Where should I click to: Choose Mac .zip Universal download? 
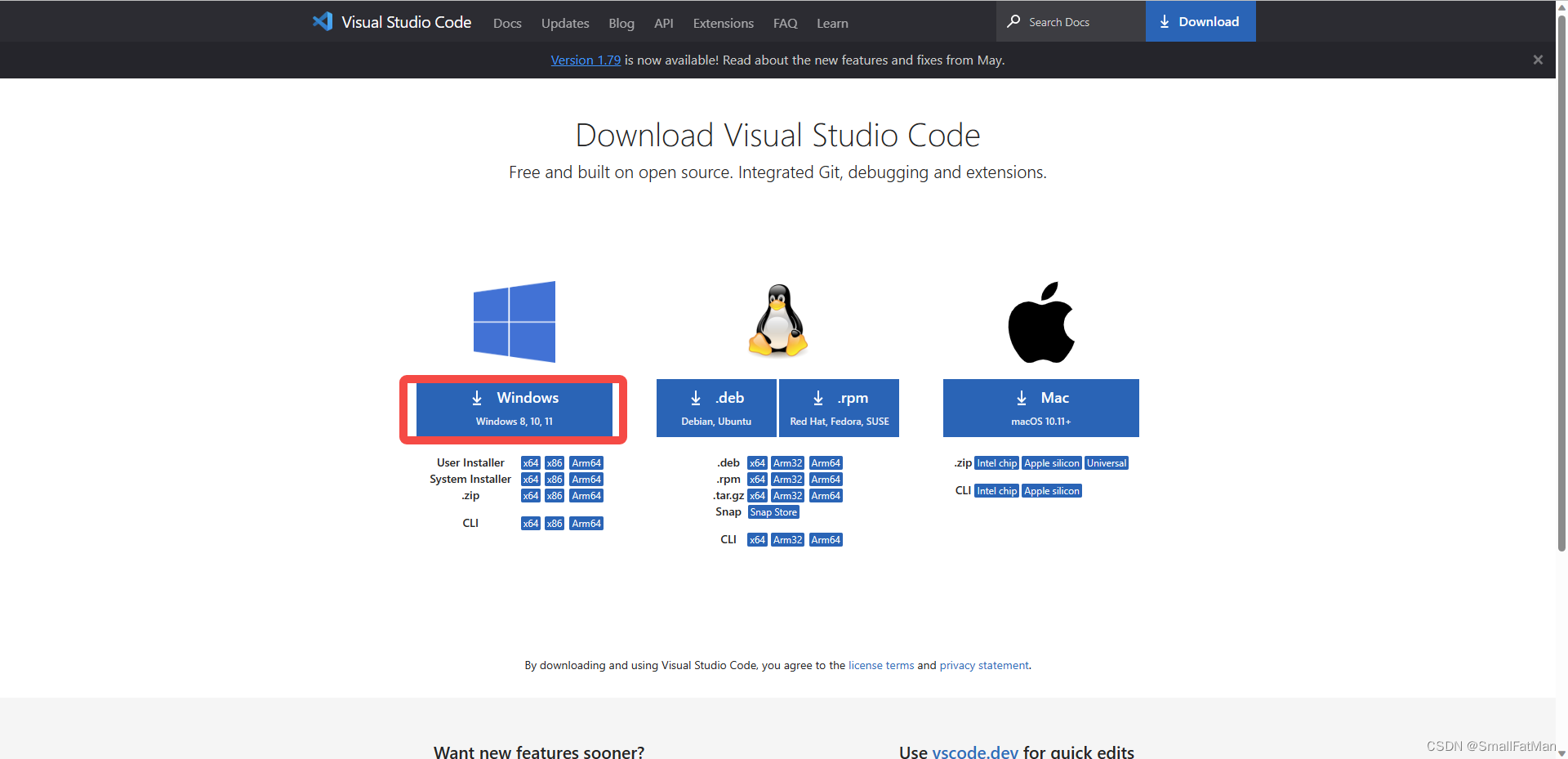[1107, 463]
